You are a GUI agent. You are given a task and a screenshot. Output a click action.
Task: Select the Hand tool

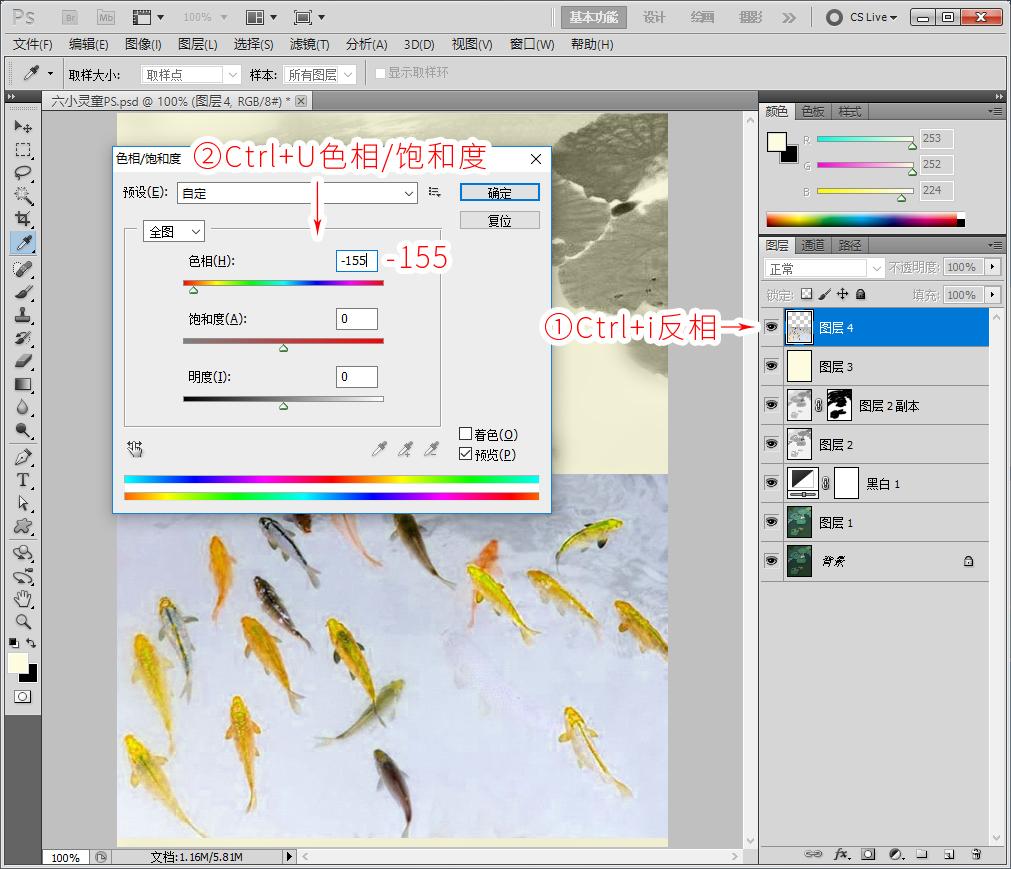pyautogui.click(x=23, y=599)
